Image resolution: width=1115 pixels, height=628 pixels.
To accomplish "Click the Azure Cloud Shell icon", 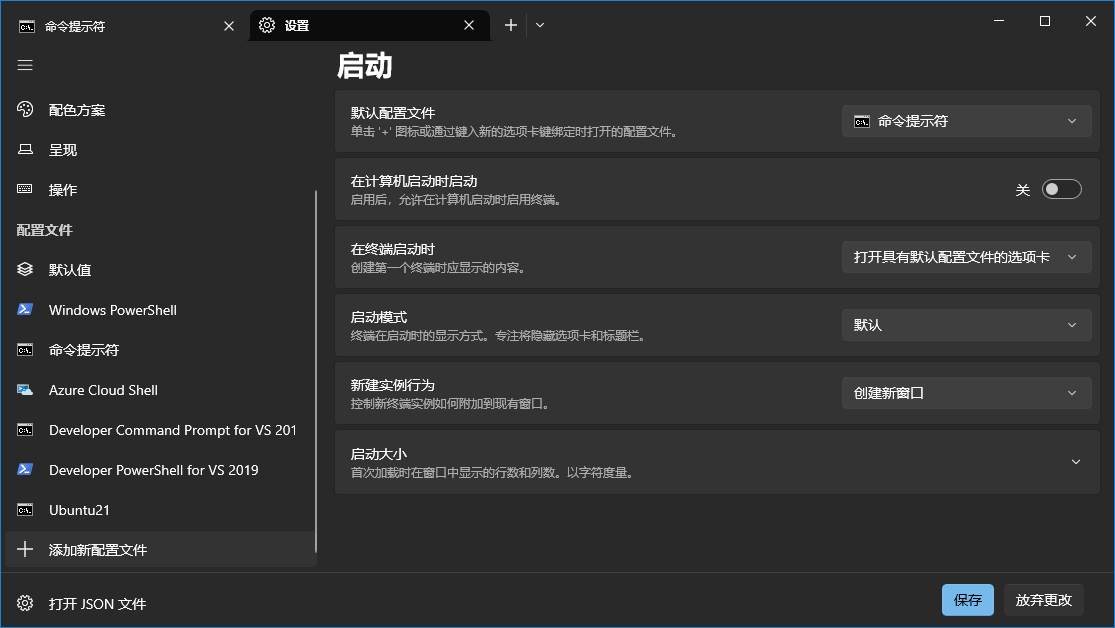I will point(25,390).
